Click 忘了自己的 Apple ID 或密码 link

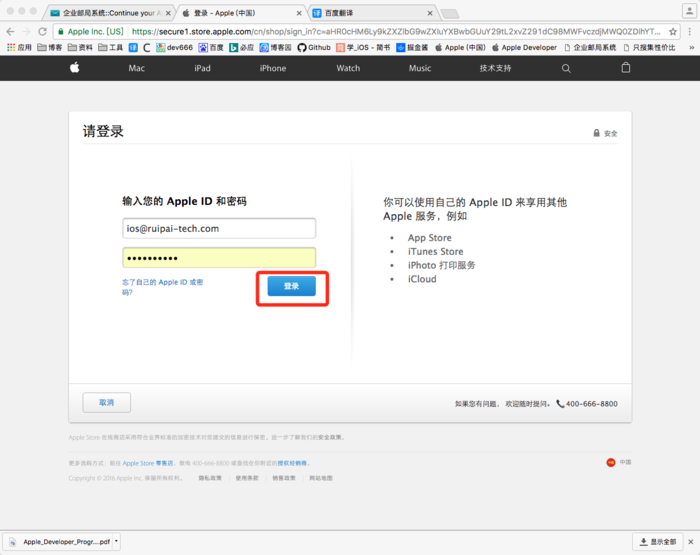click(162, 287)
